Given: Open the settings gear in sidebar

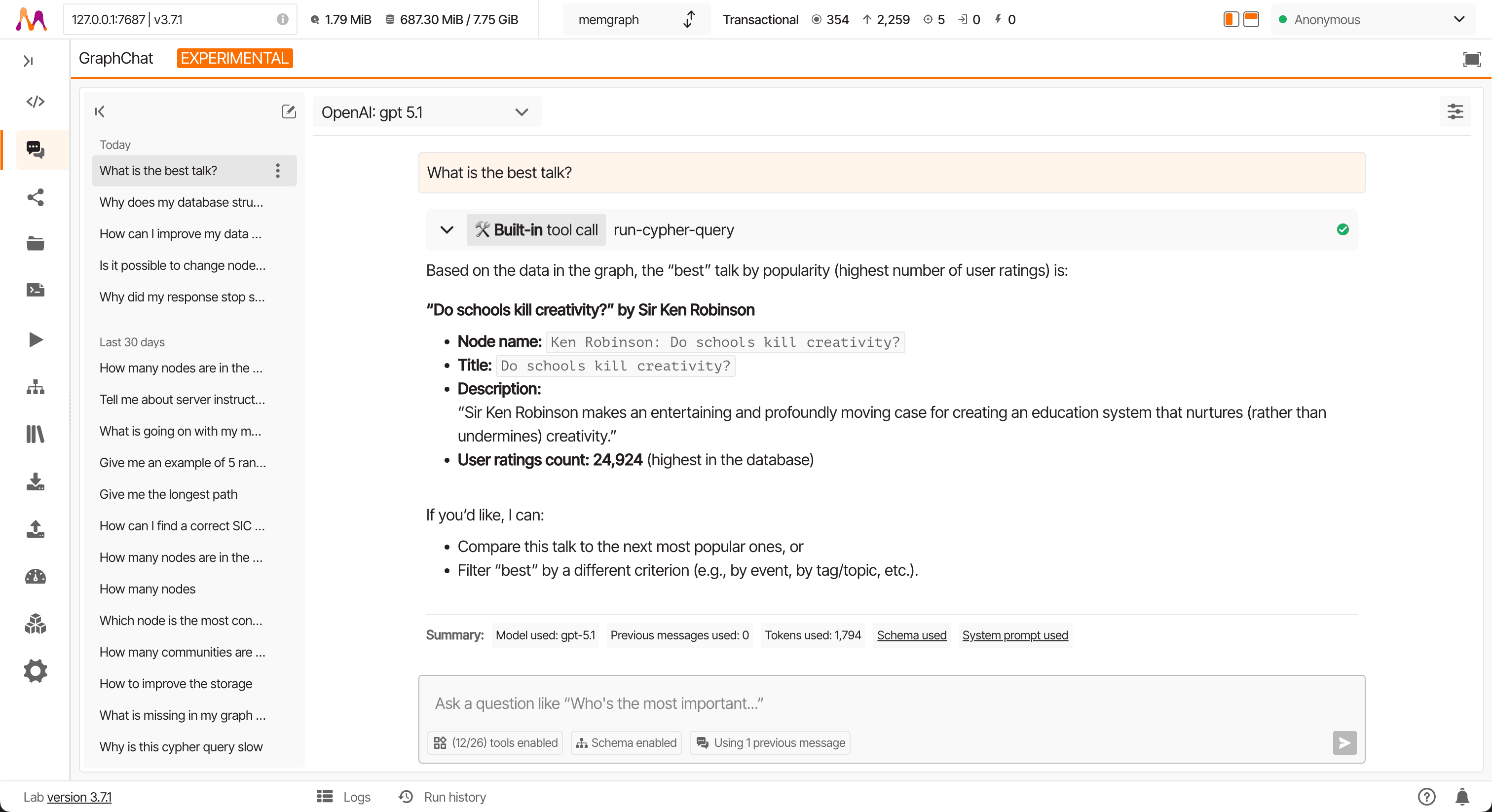Looking at the screenshot, I should point(36,671).
